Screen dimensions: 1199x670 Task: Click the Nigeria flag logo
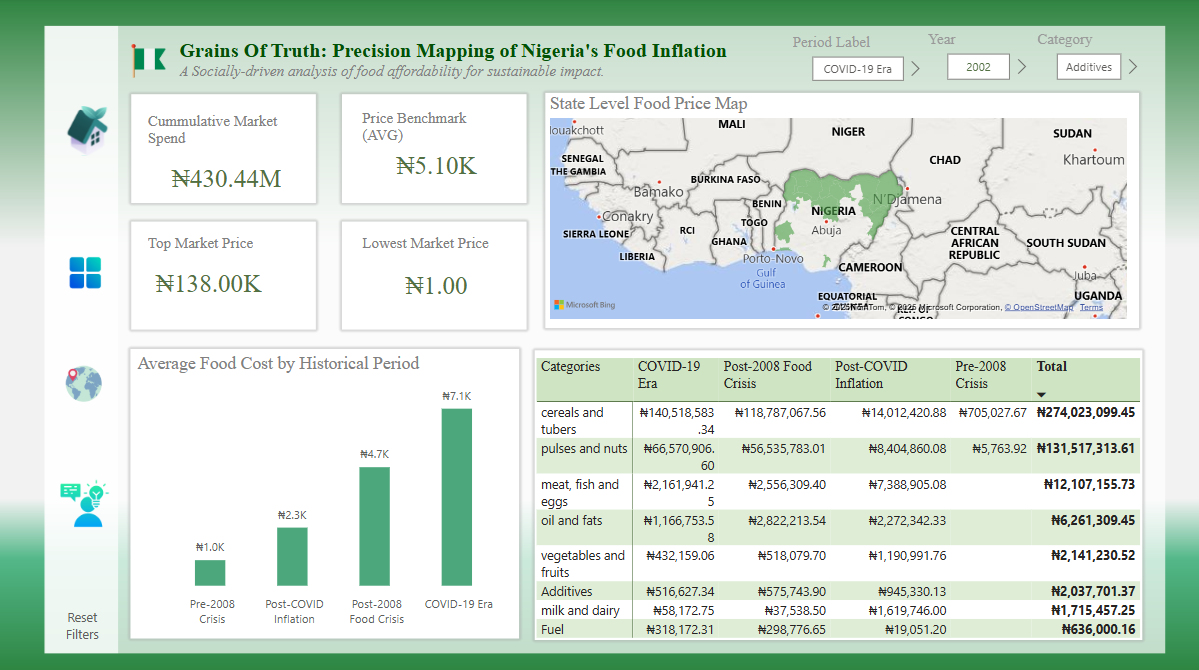point(148,60)
